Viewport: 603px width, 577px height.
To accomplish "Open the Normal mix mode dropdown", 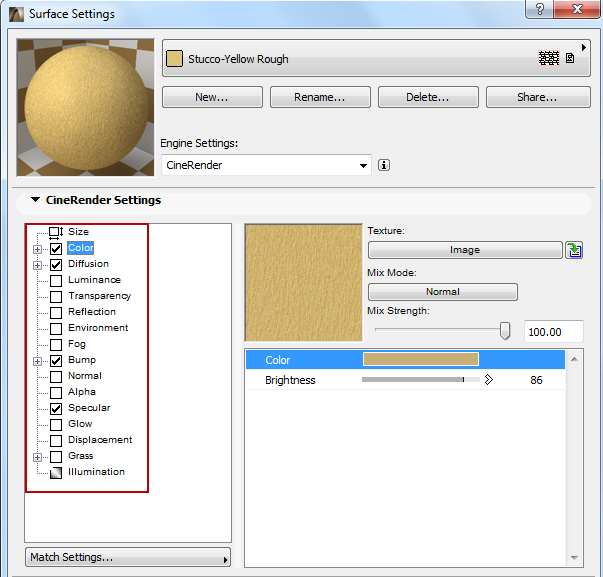I will point(443,292).
